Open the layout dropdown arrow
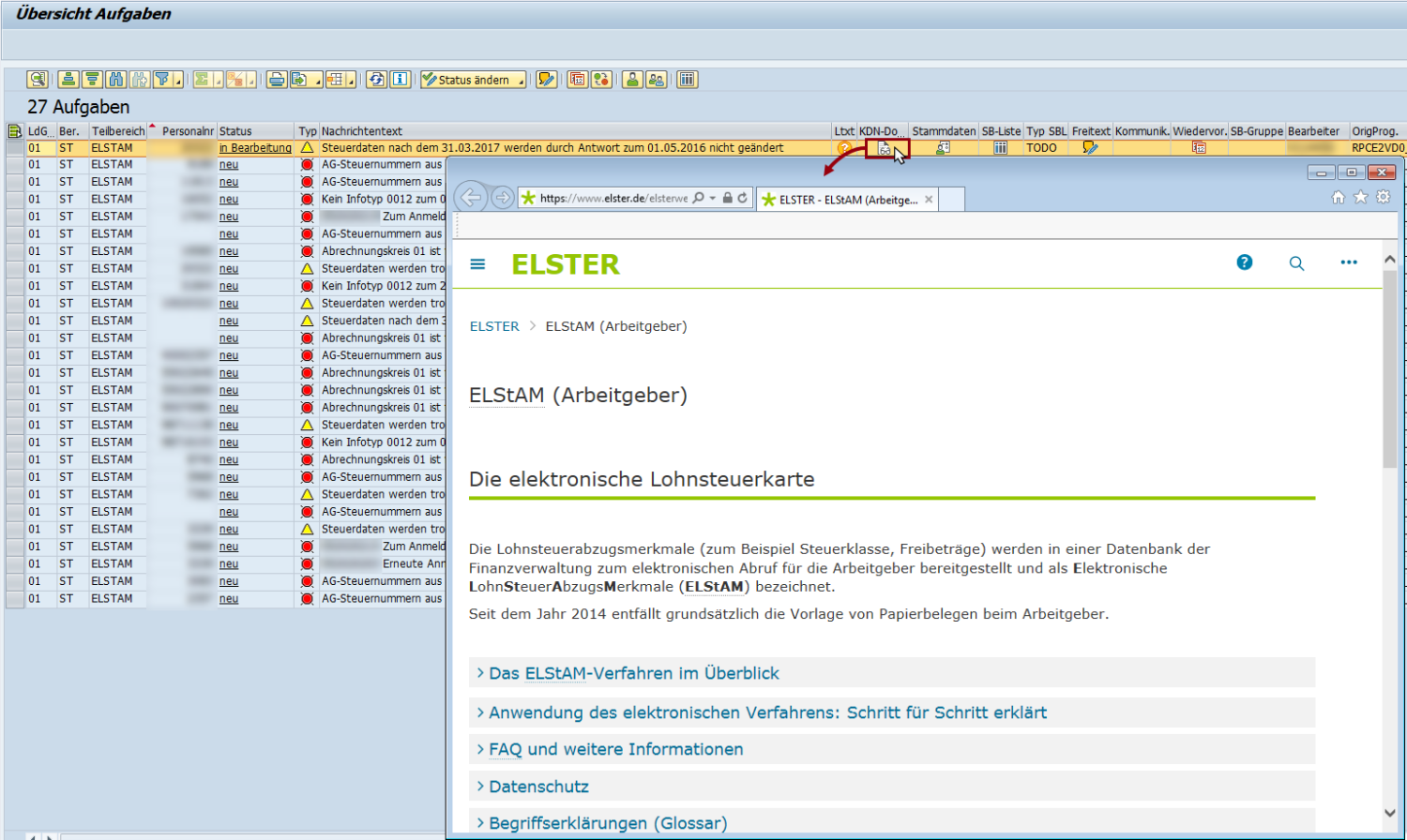This screenshot has width=1407, height=840. pos(352,80)
